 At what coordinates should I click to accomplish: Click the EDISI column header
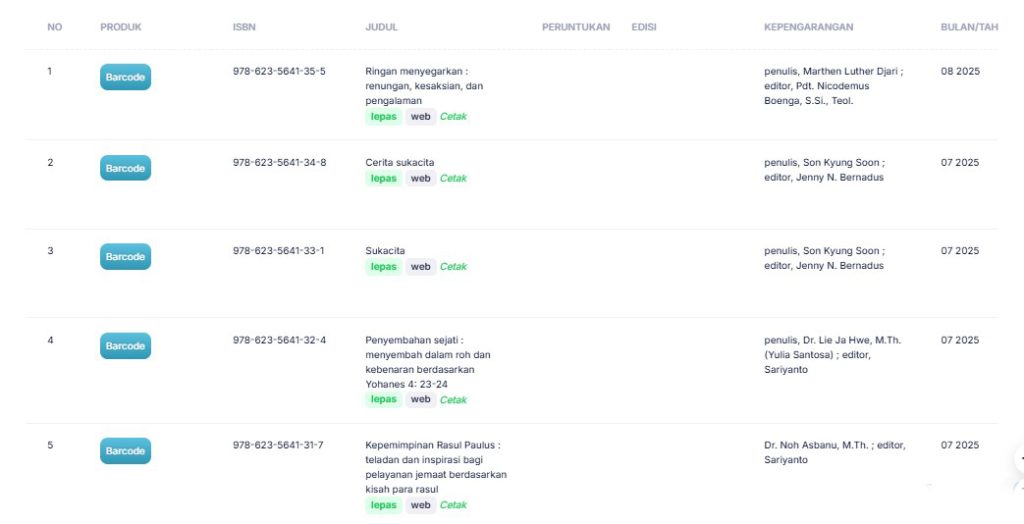(x=644, y=27)
